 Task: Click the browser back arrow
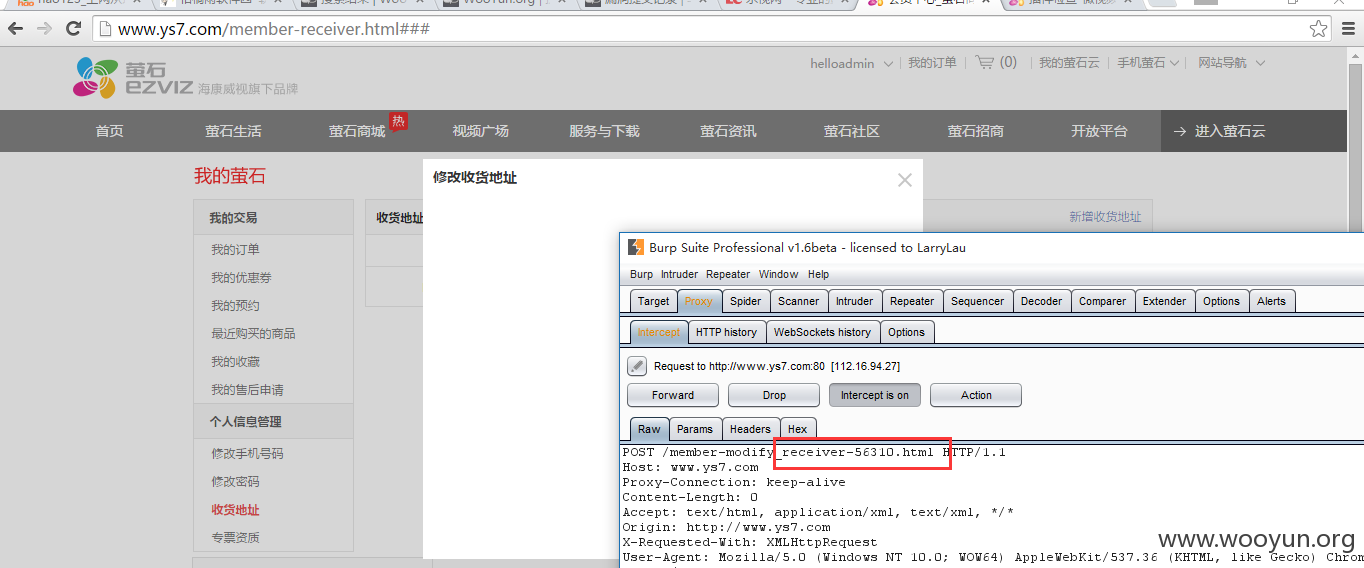[x=16, y=29]
